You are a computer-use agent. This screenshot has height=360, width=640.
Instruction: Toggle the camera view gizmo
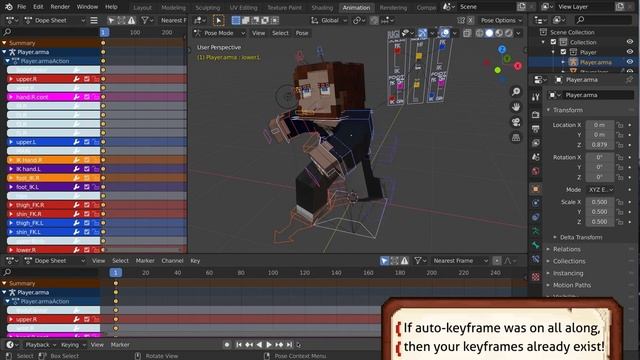[x=516, y=122]
